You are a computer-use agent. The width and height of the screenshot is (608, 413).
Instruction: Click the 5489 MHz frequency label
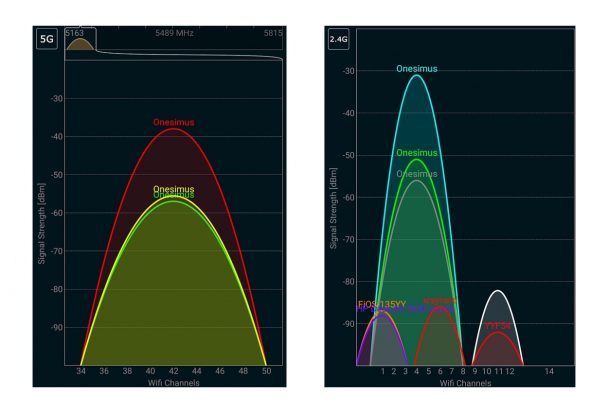(x=174, y=33)
